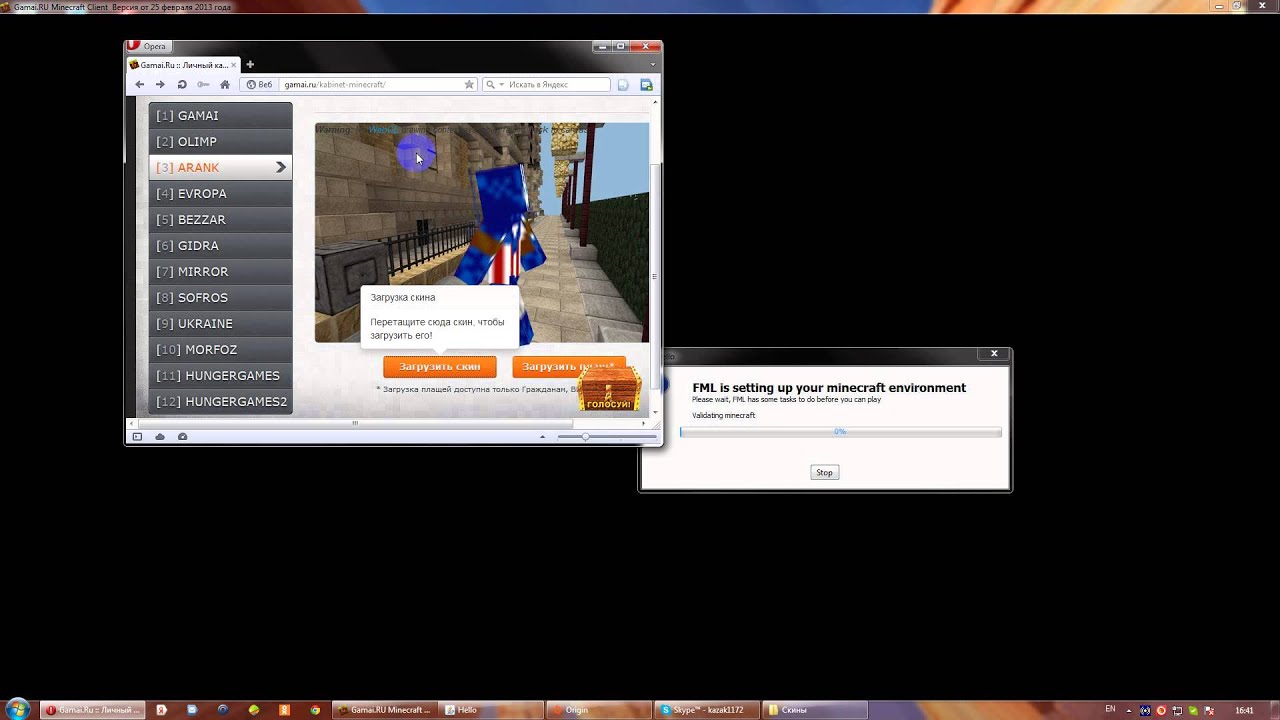This screenshot has height=720, width=1280.
Task: Close the Gamai.Ru tab
Action: click(x=233, y=65)
